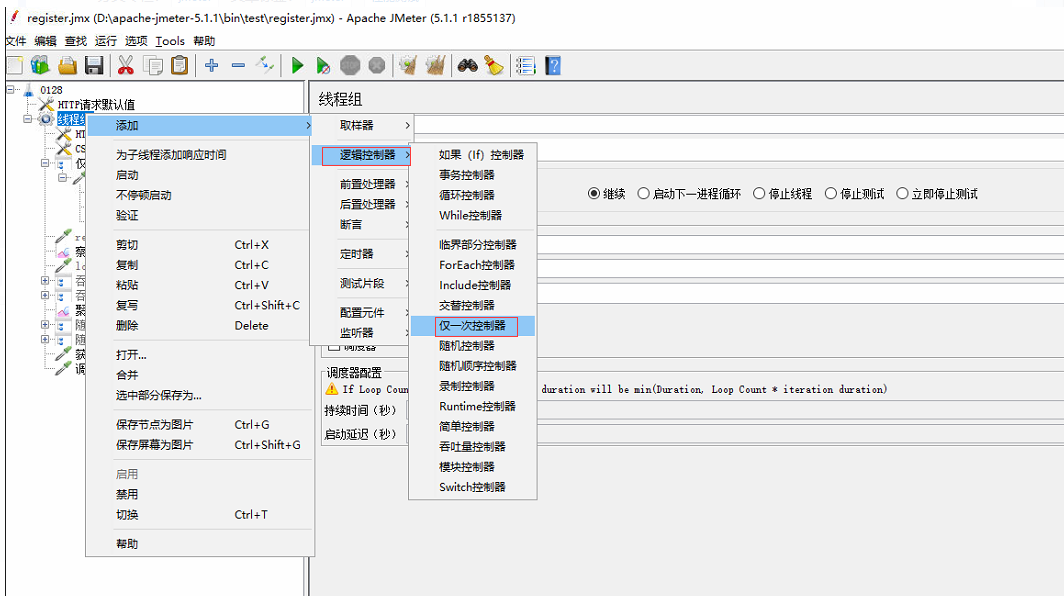Click the test plan flask icon for 0128
The image size is (1064, 596).
click(28, 90)
